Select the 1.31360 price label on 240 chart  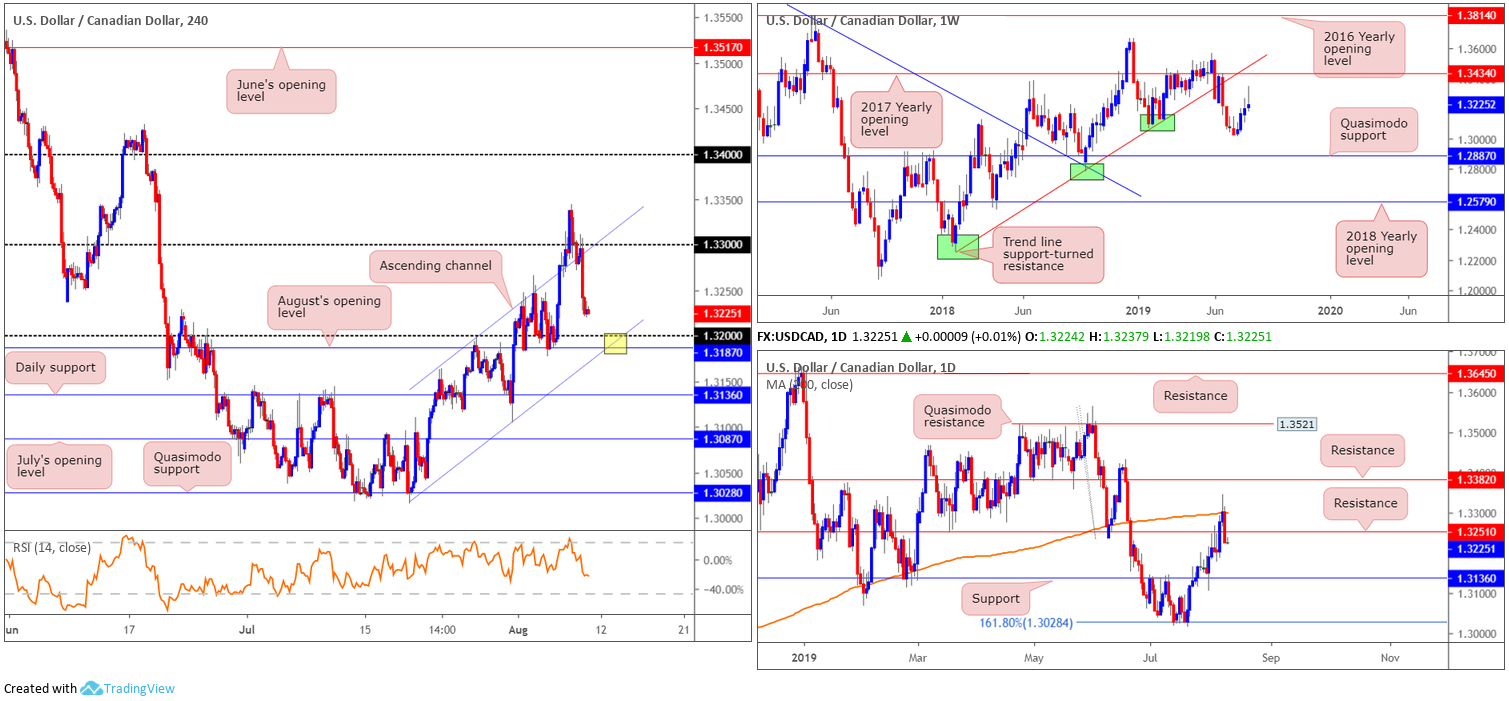tap(722, 394)
